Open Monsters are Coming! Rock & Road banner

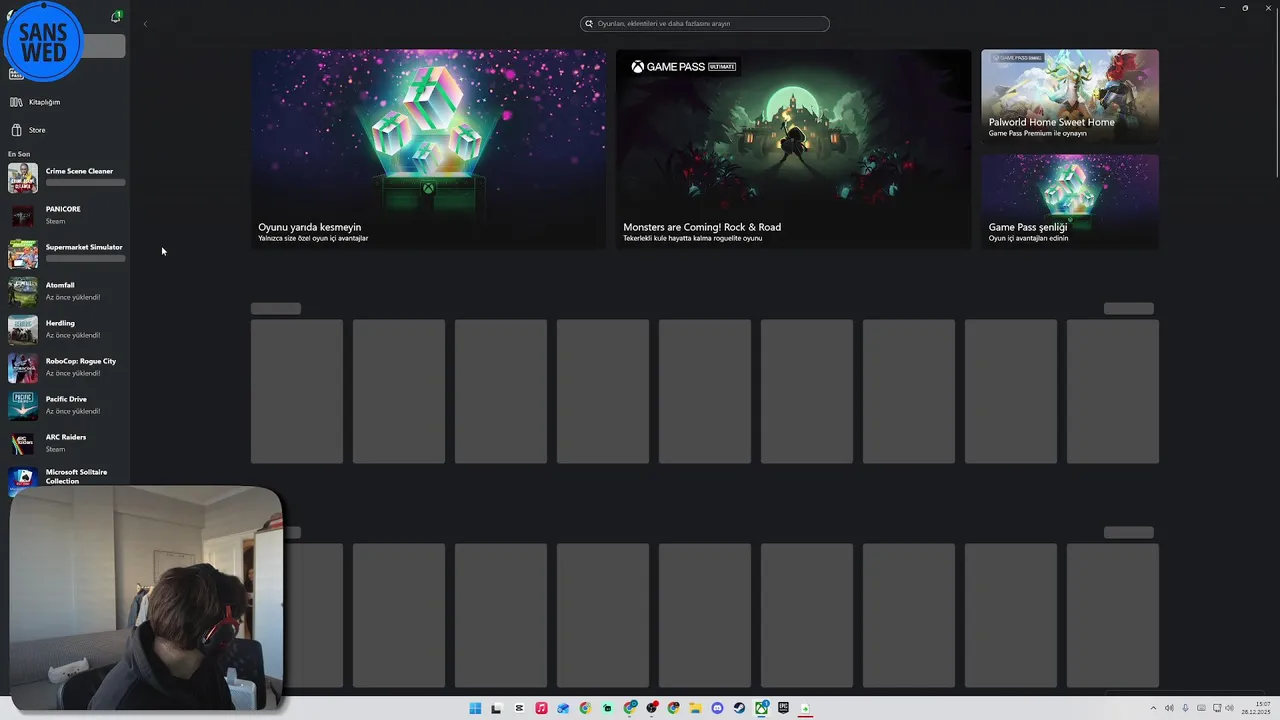tap(793, 148)
